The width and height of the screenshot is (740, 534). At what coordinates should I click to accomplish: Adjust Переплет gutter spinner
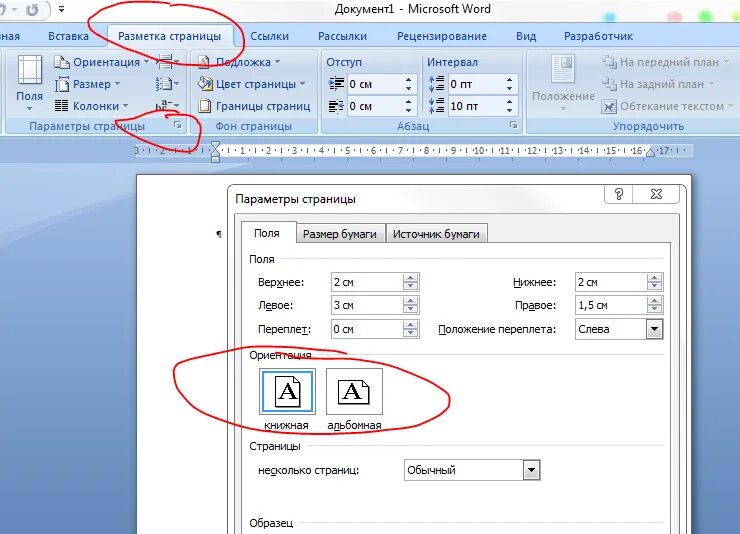(x=411, y=329)
